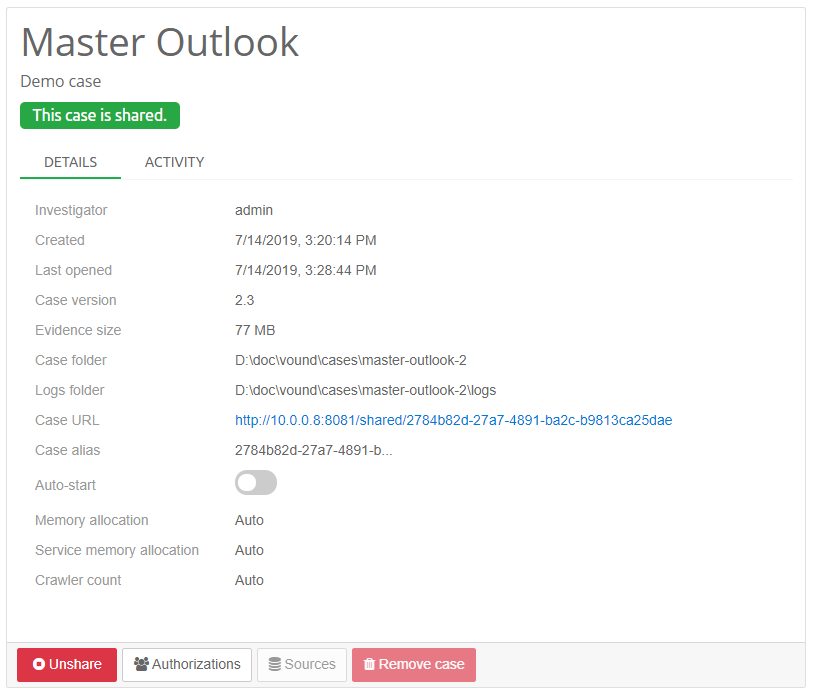The width and height of the screenshot is (813, 695).
Task: Switch to the ACTIVITY tab
Action: pos(174,162)
